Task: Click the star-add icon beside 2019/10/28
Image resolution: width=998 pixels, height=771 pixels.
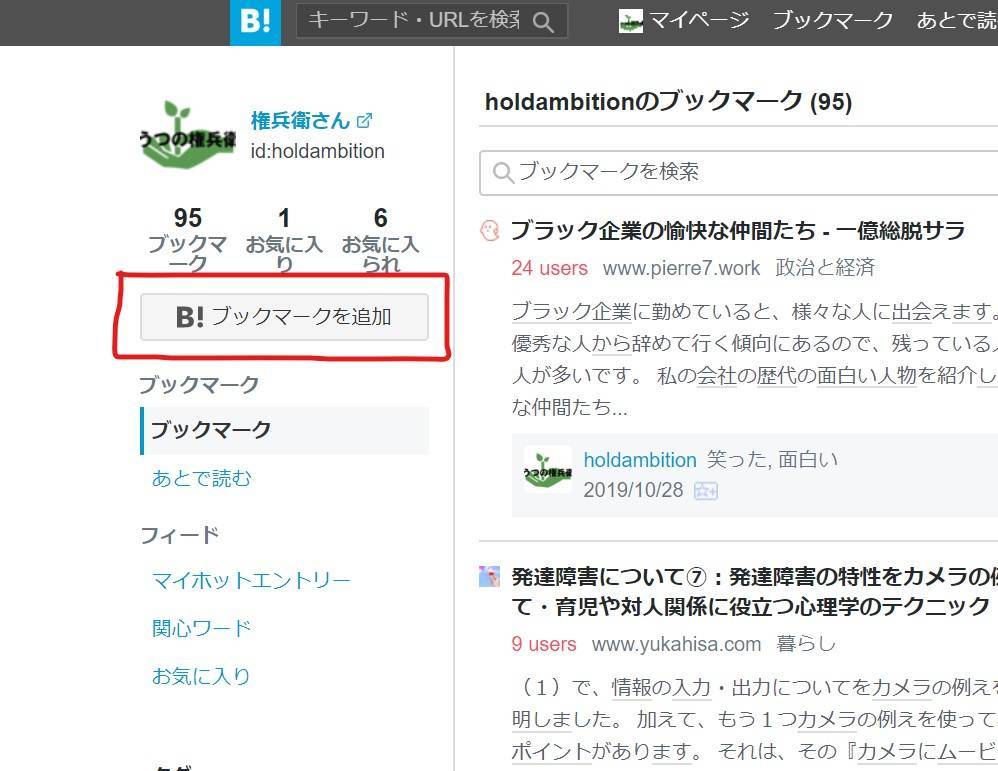Action: pyautogui.click(x=705, y=491)
